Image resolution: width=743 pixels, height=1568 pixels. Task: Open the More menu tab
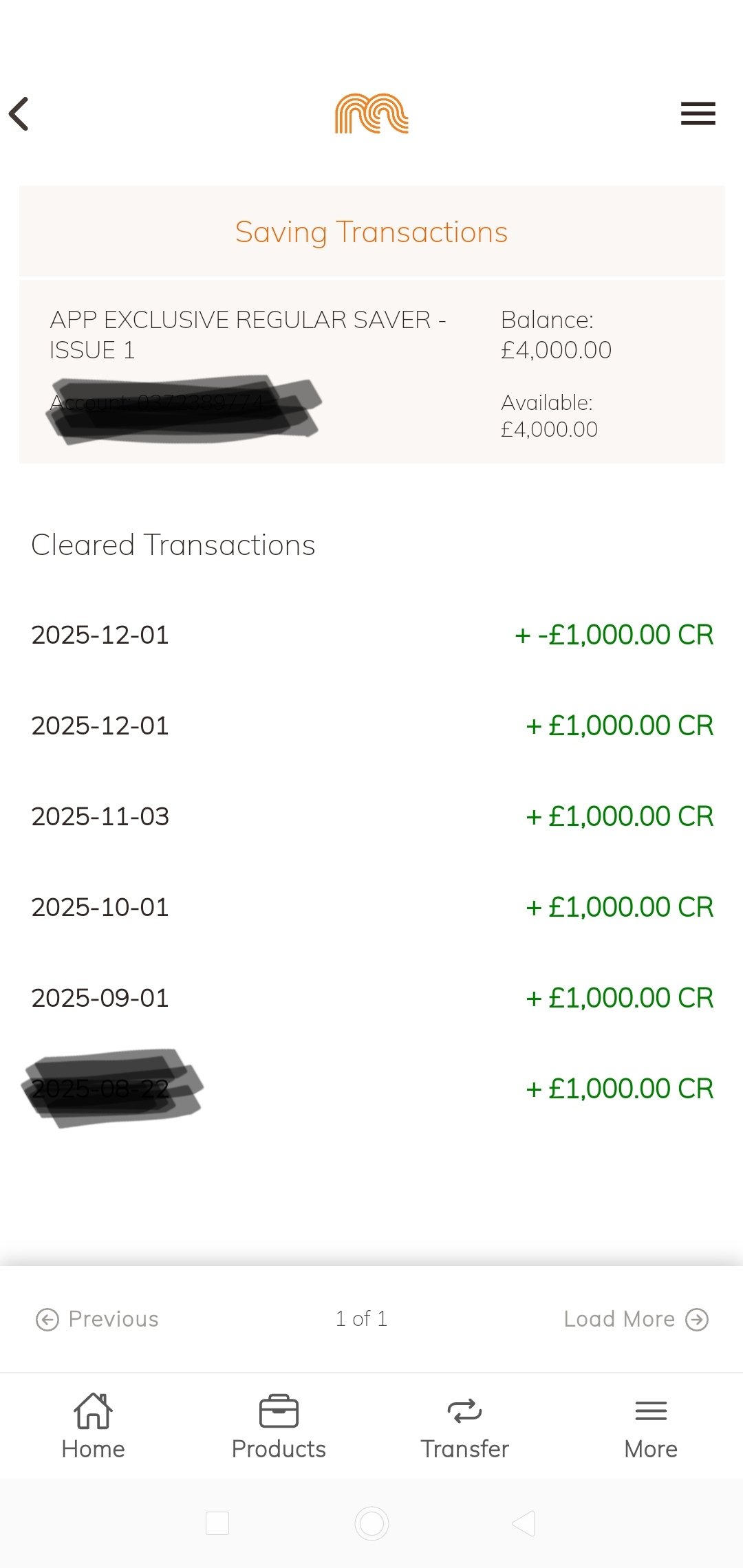coord(650,1426)
